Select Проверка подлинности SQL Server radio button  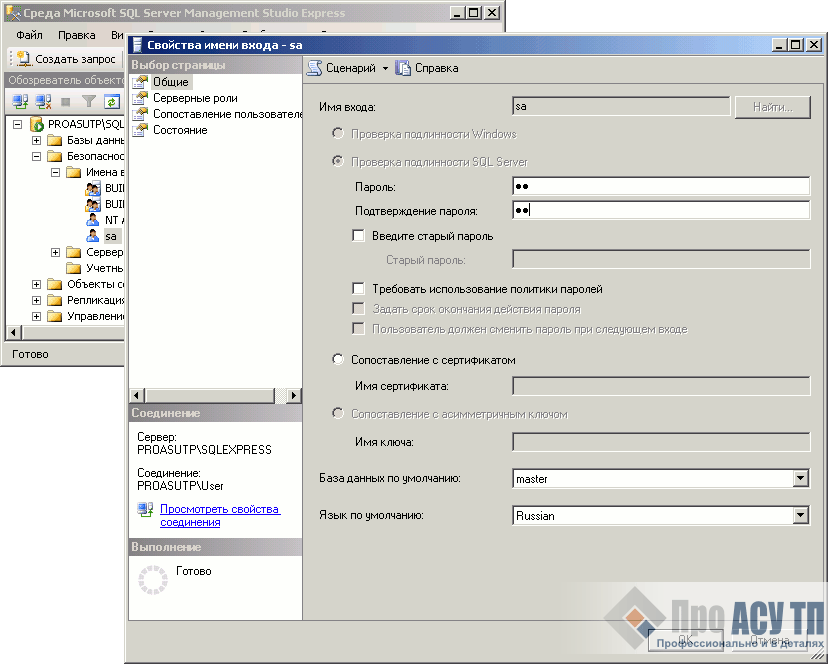338,161
